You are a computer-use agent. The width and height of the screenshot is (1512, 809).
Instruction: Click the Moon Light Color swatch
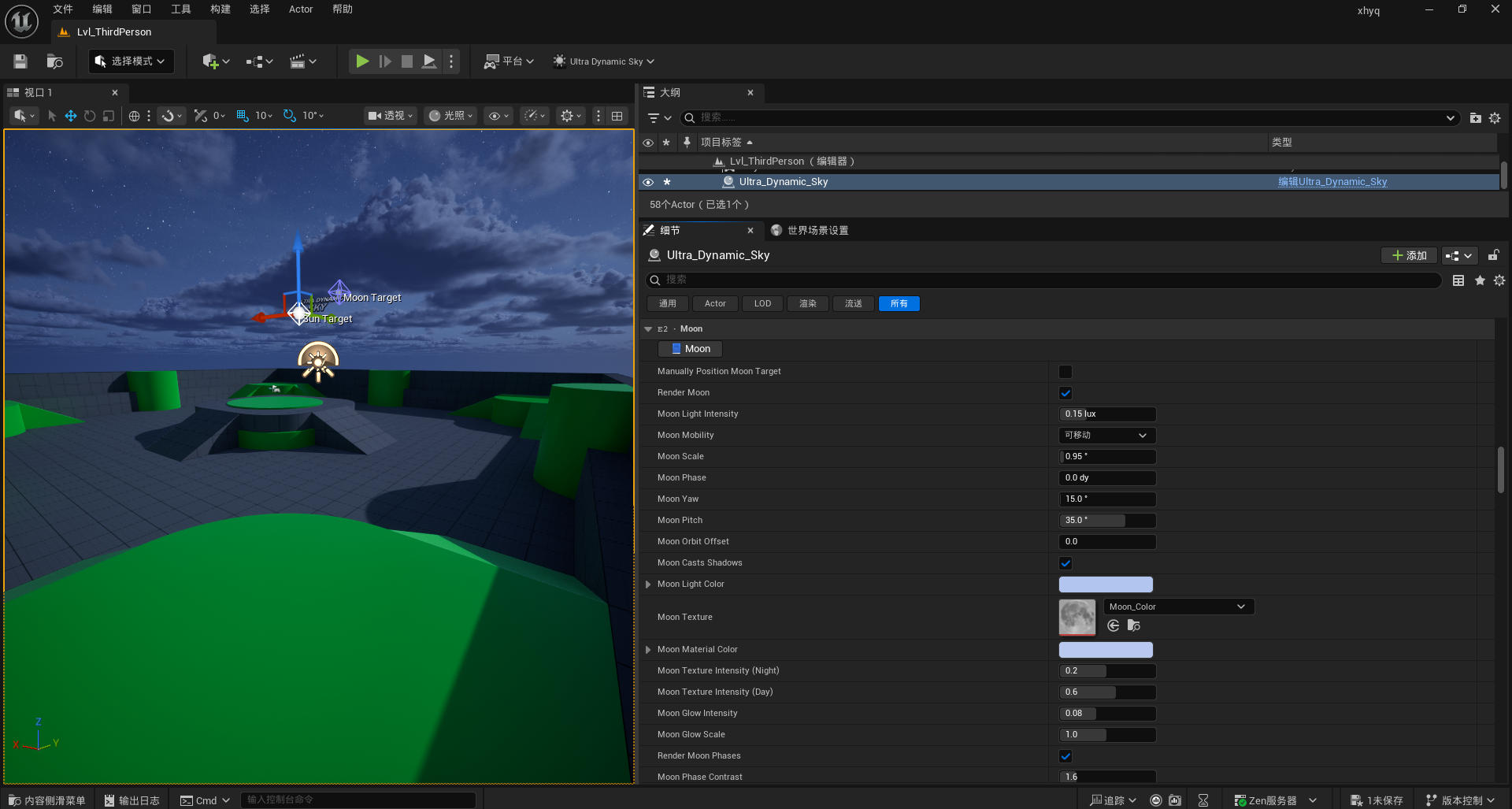pos(1106,584)
